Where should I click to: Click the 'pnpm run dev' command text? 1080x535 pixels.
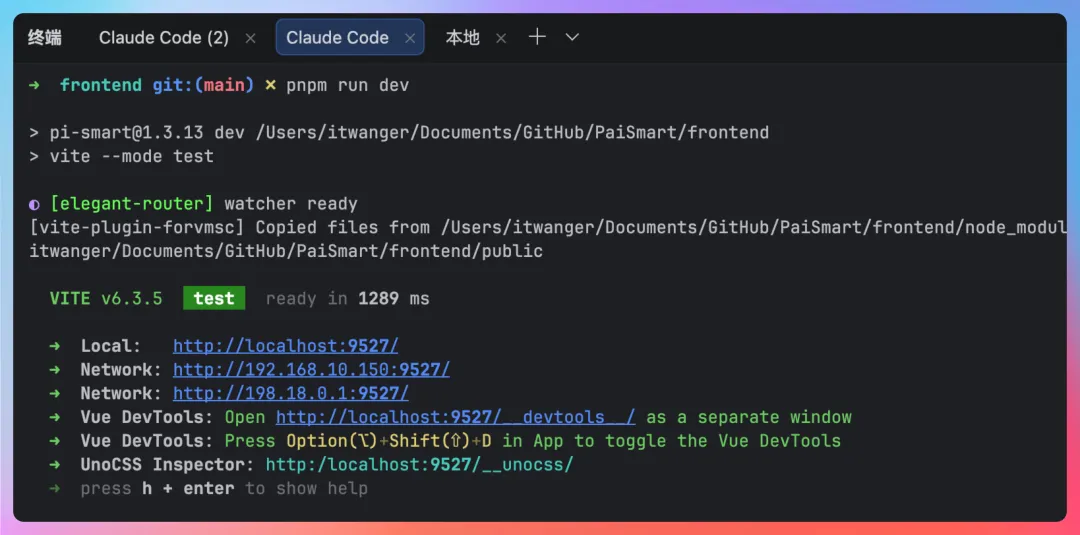point(348,85)
